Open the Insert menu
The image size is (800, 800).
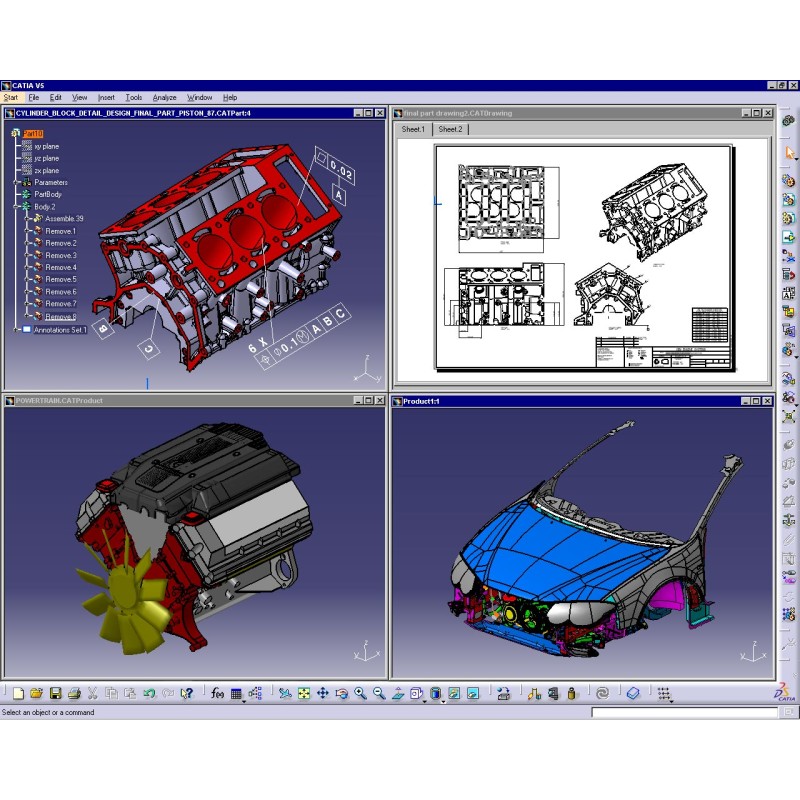106,97
